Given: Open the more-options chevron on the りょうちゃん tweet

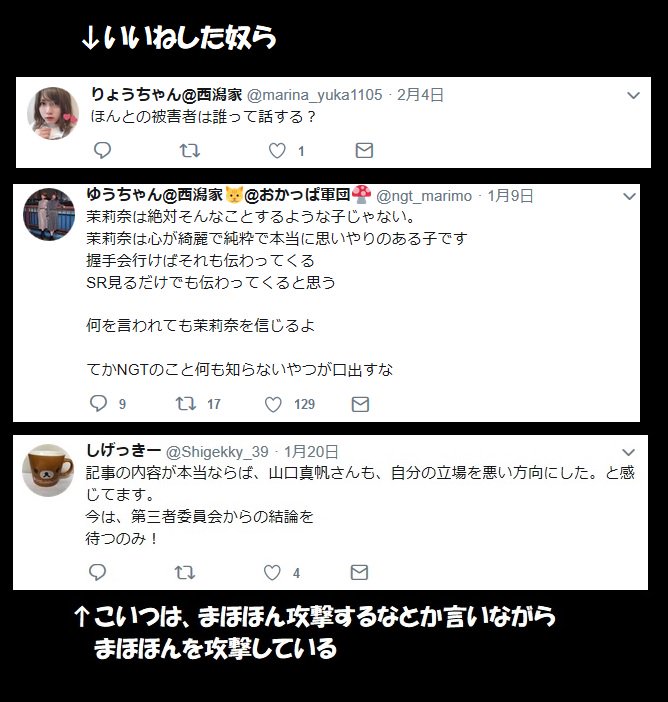Looking at the screenshot, I should pyautogui.click(x=633, y=95).
